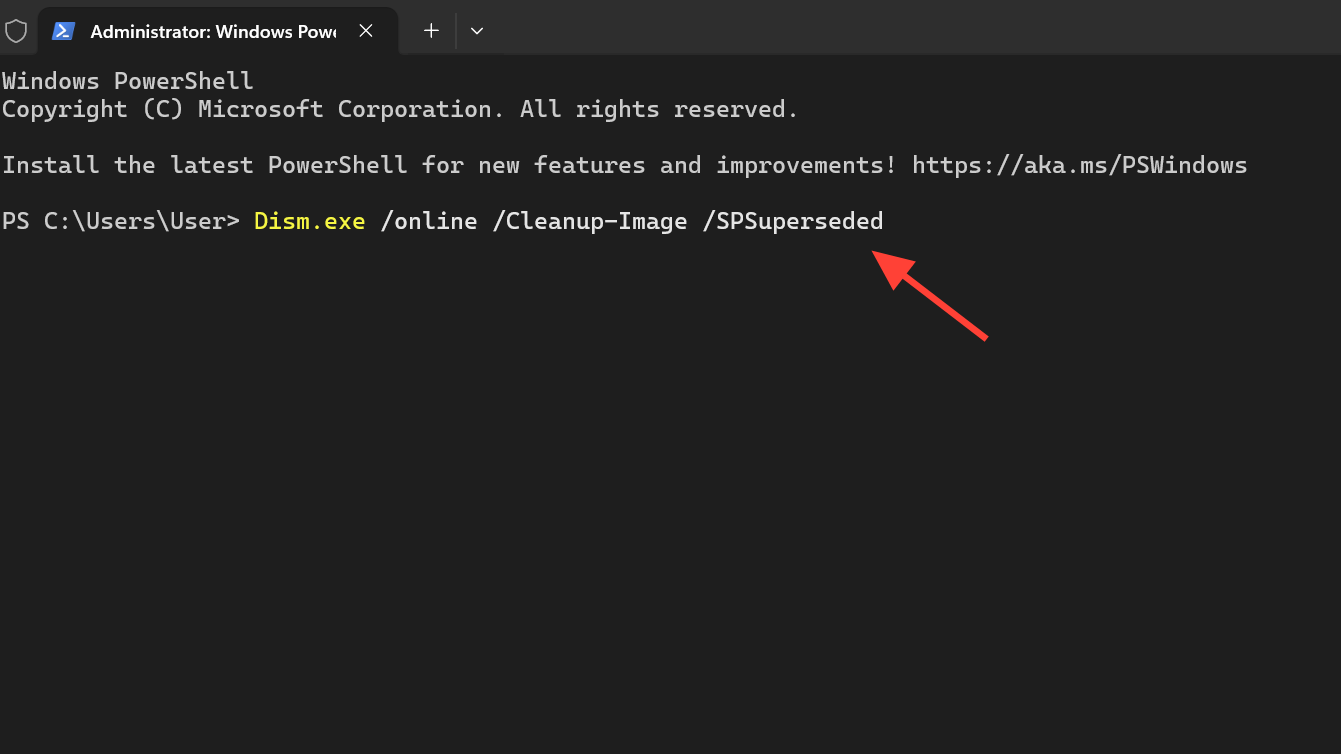Click the administrator shield icon
Viewport: 1341px width, 754px height.
pyautogui.click(x=16, y=31)
